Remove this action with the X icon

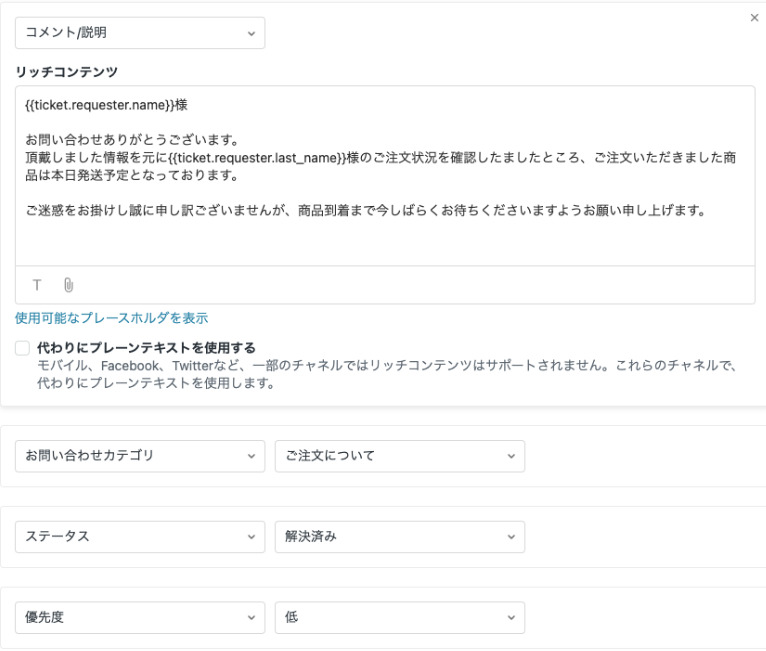click(x=754, y=18)
